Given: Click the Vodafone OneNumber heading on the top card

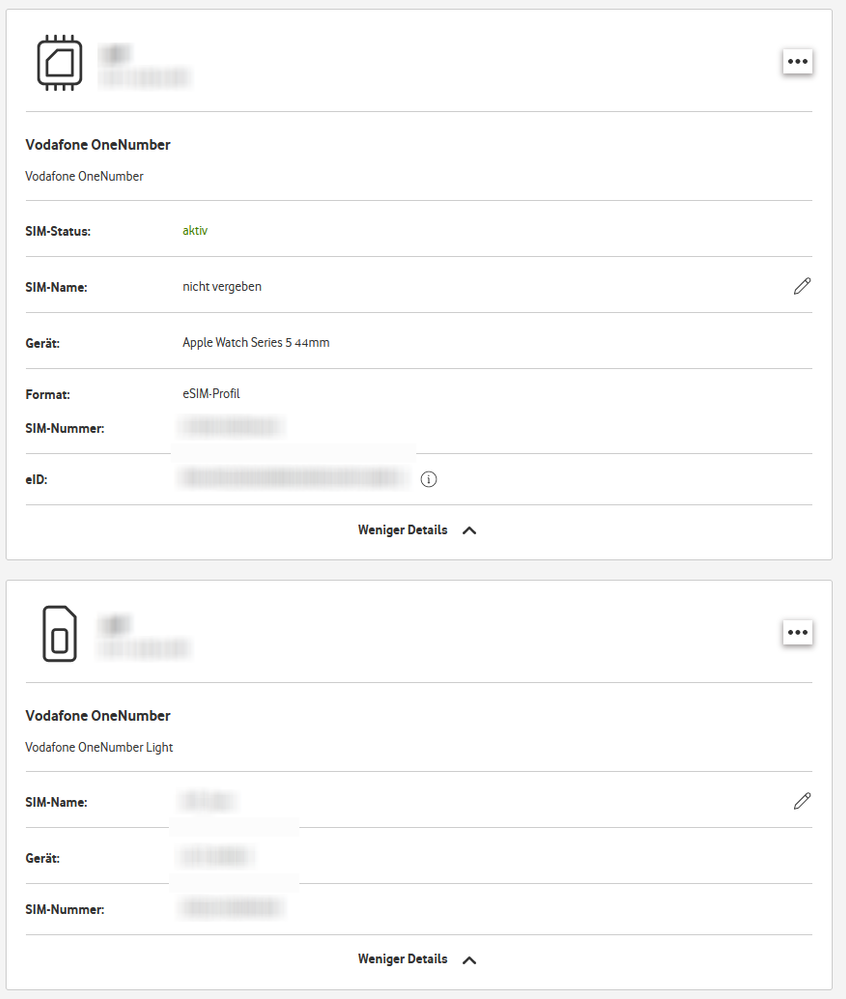Looking at the screenshot, I should coord(97,144).
